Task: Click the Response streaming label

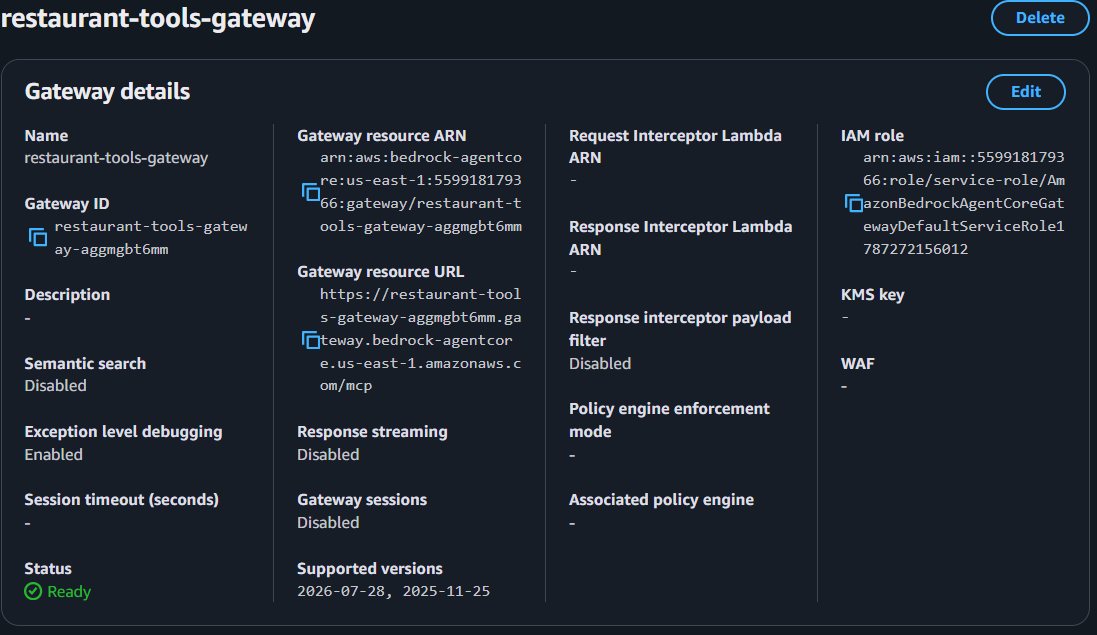Action: (372, 431)
